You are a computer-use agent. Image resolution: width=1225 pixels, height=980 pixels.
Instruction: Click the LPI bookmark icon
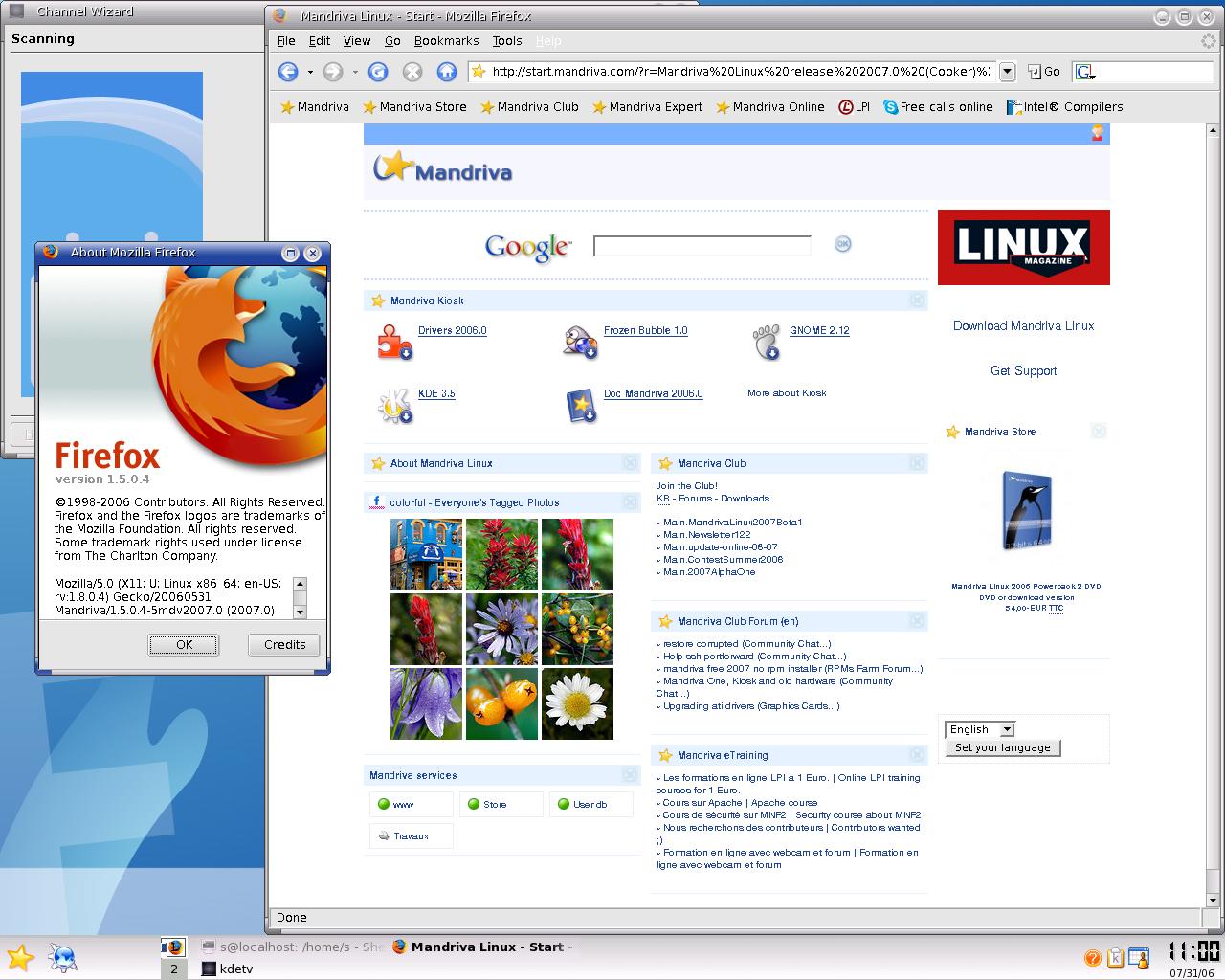tap(846, 107)
